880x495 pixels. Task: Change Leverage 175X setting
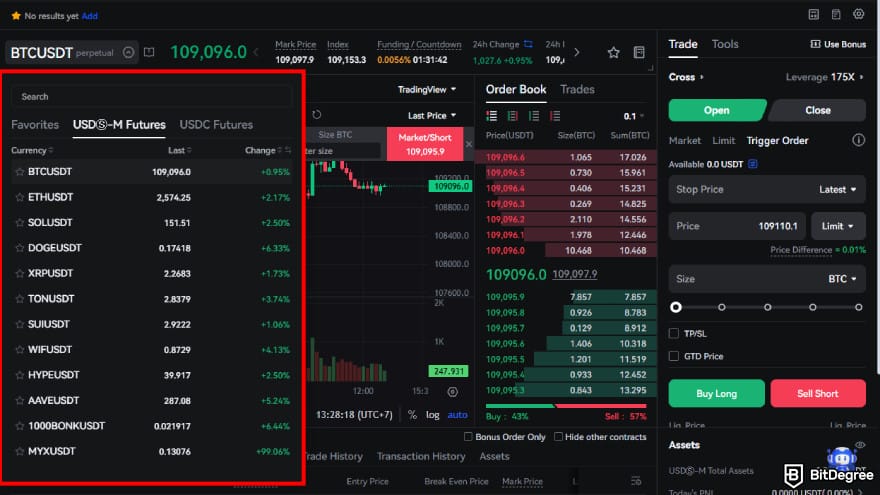pyautogui.click(x=824, y=77)
